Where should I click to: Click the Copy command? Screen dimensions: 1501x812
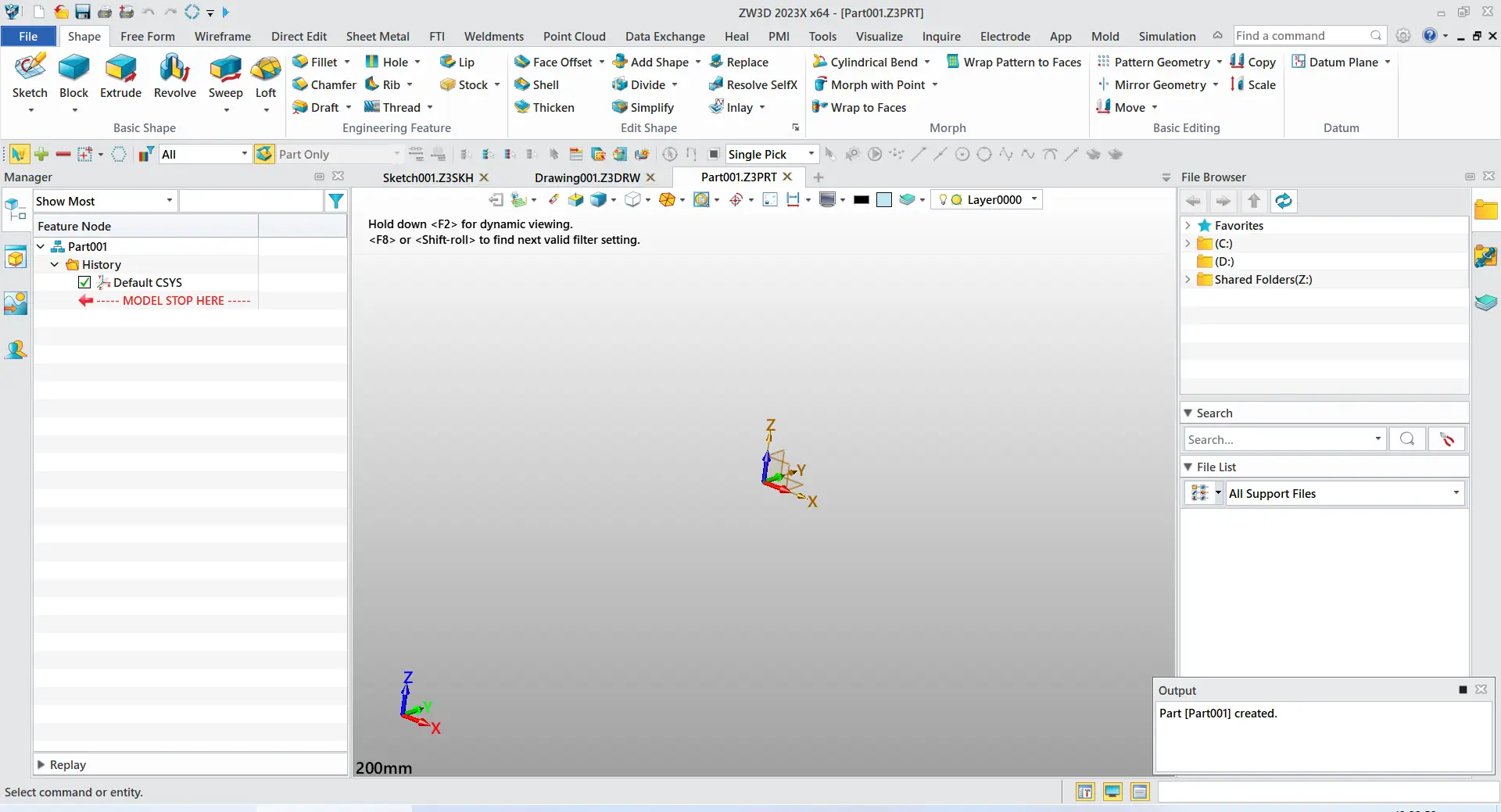[1252, 62]
